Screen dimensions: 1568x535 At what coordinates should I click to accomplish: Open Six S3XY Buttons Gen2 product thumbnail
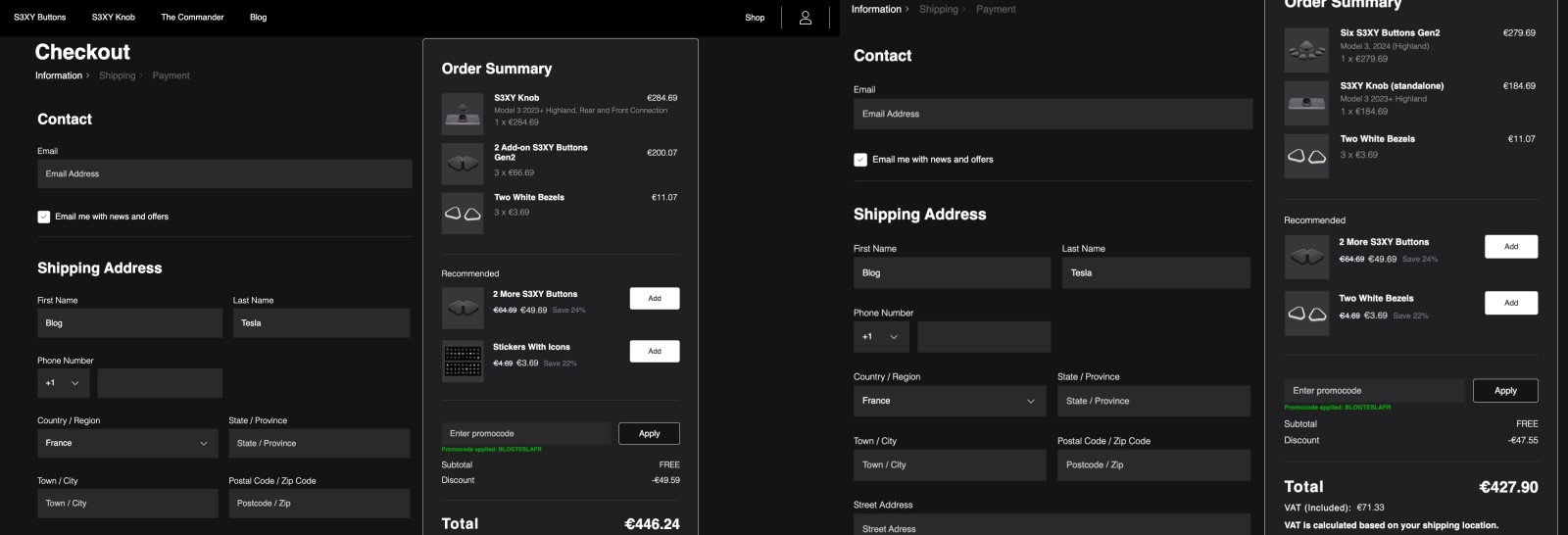tap(1306, 50)
